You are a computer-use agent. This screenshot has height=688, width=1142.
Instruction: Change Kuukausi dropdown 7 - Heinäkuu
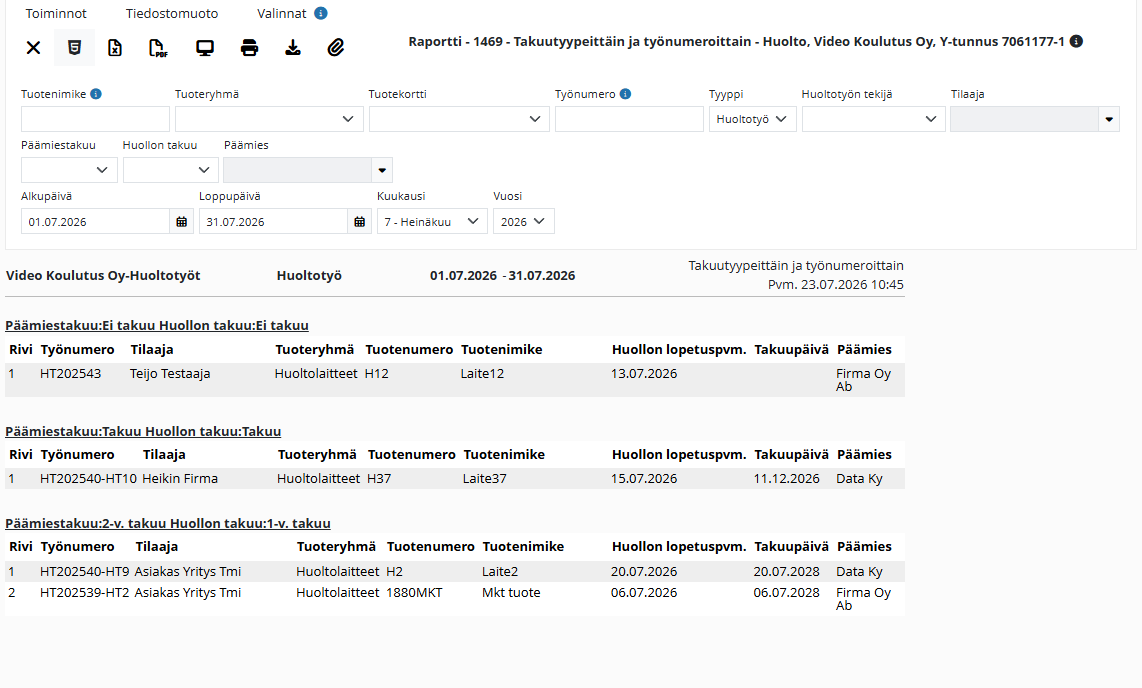point(432,221)
